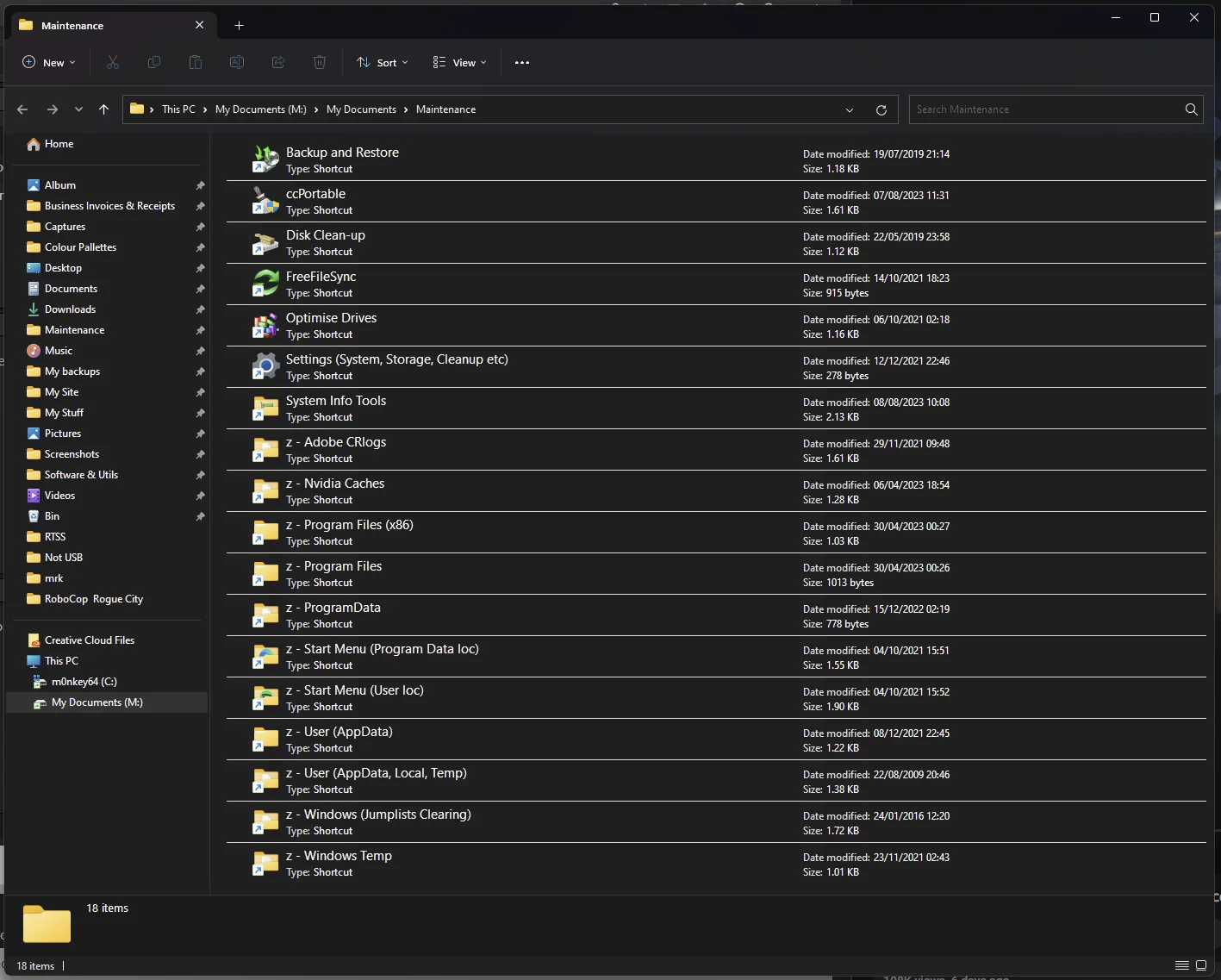This screenshot has height=980, width=1221.
Task: Refresh the Maintenance folder view
Action: coord(881,109)
